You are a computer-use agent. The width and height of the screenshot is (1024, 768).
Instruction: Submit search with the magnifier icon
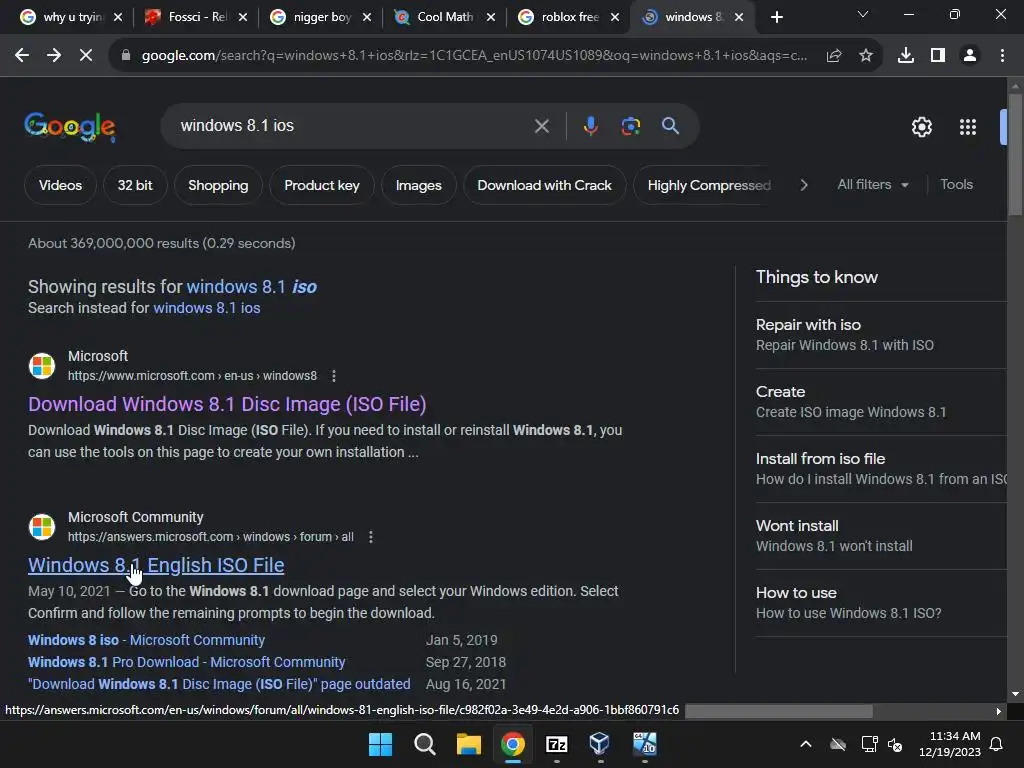tap(670, 125)
